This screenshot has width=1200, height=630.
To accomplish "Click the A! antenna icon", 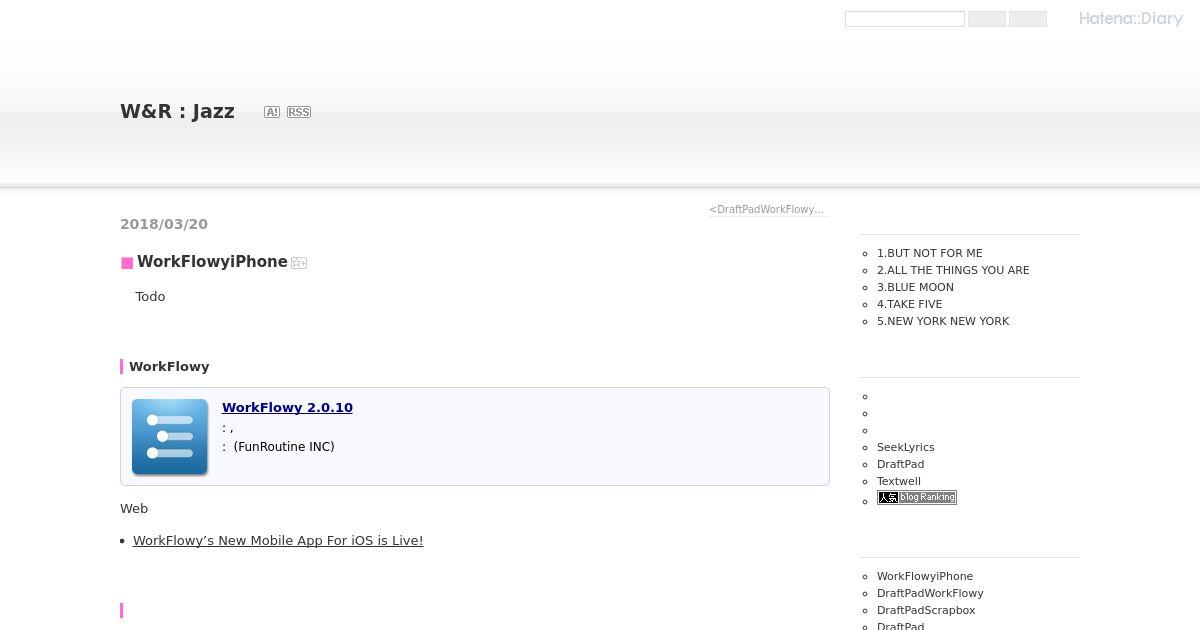I will [272, 112].
